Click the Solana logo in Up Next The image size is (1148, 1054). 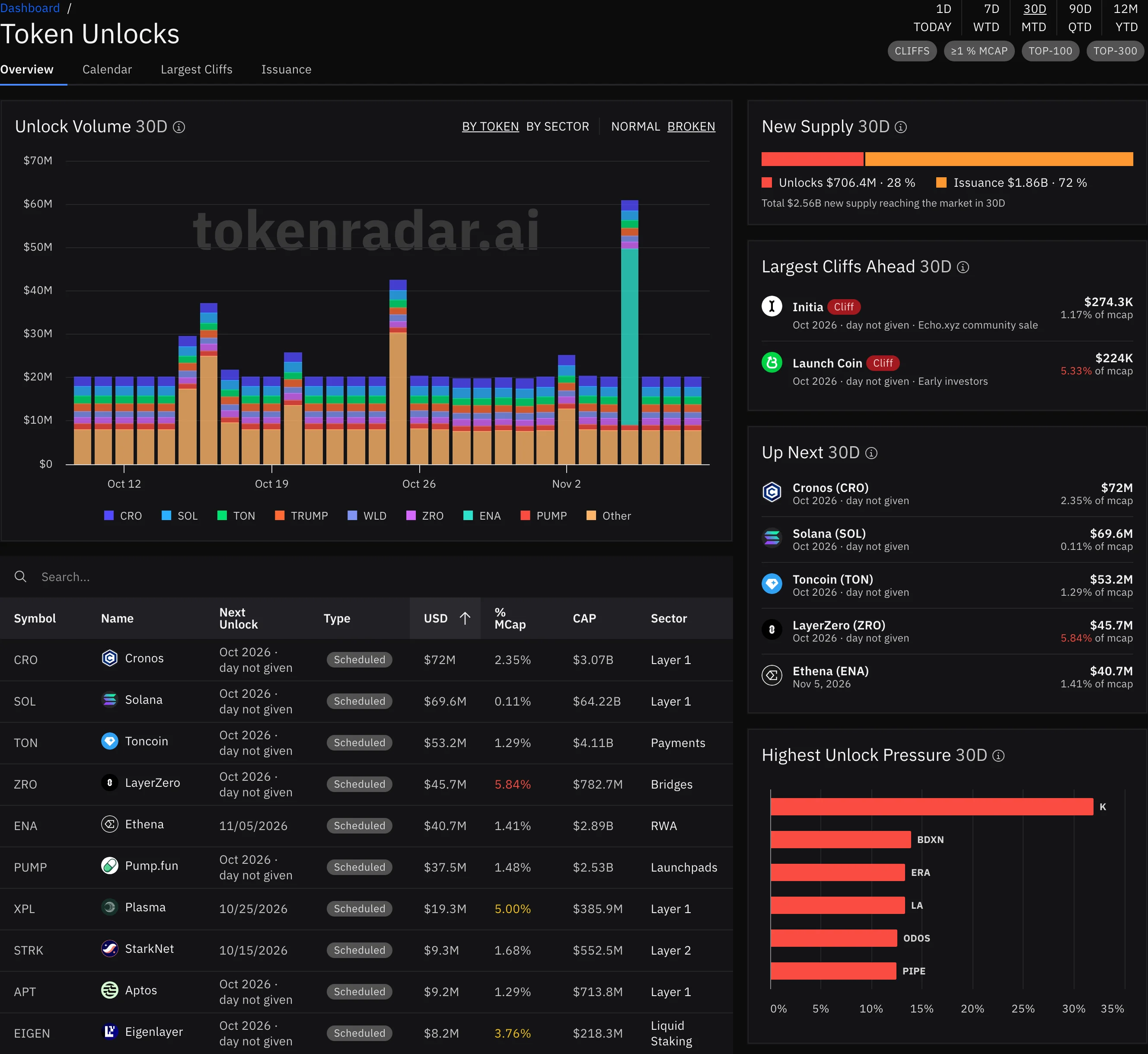772,537
